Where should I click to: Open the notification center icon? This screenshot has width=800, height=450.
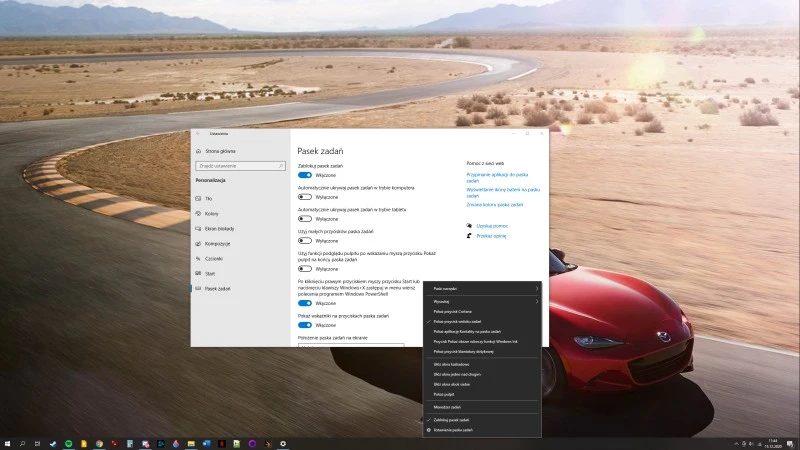coord(790,444)
